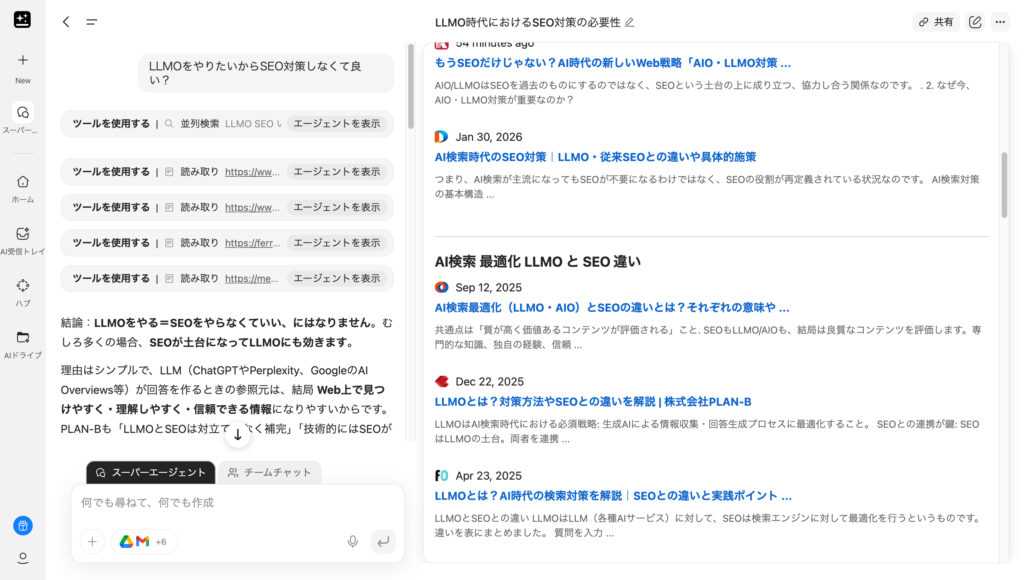Click the New plus icon in sidebar
Image resolution: width=1024 pixels, height=580 pixels.
click(22, 60)
